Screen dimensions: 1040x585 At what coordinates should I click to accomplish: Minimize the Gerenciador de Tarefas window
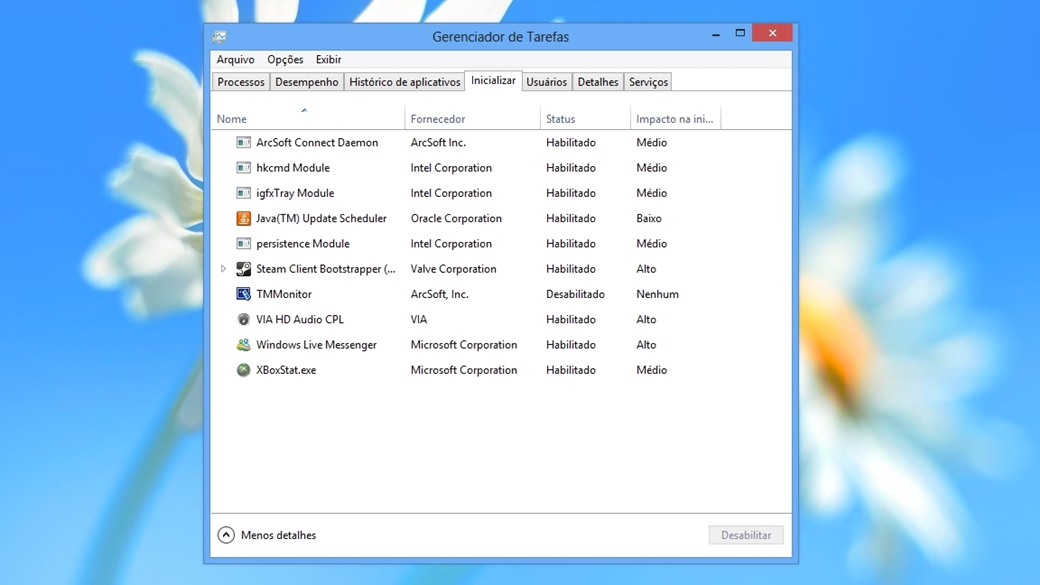click(716, 33)
